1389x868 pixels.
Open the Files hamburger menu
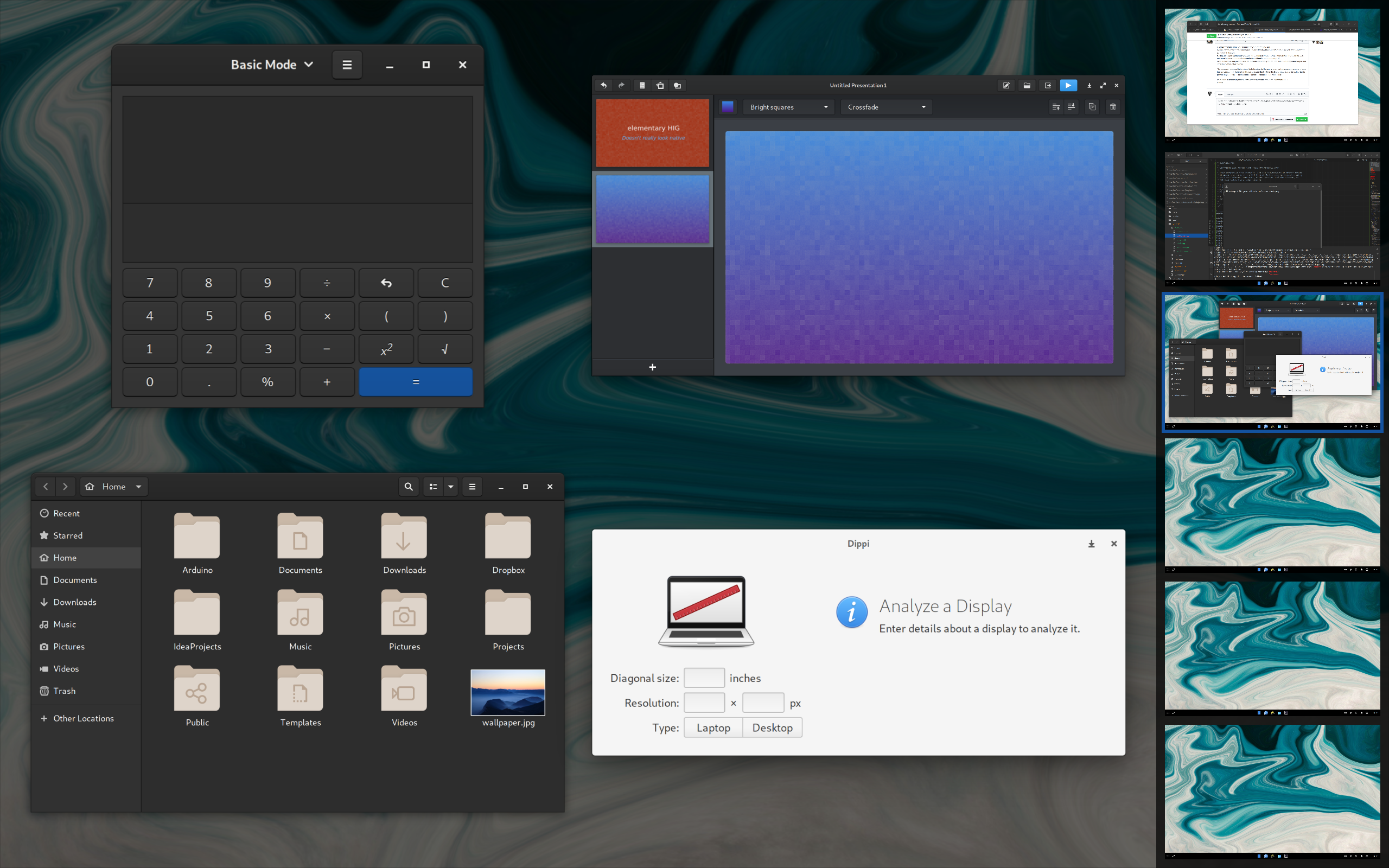click(x=473, y=487)
